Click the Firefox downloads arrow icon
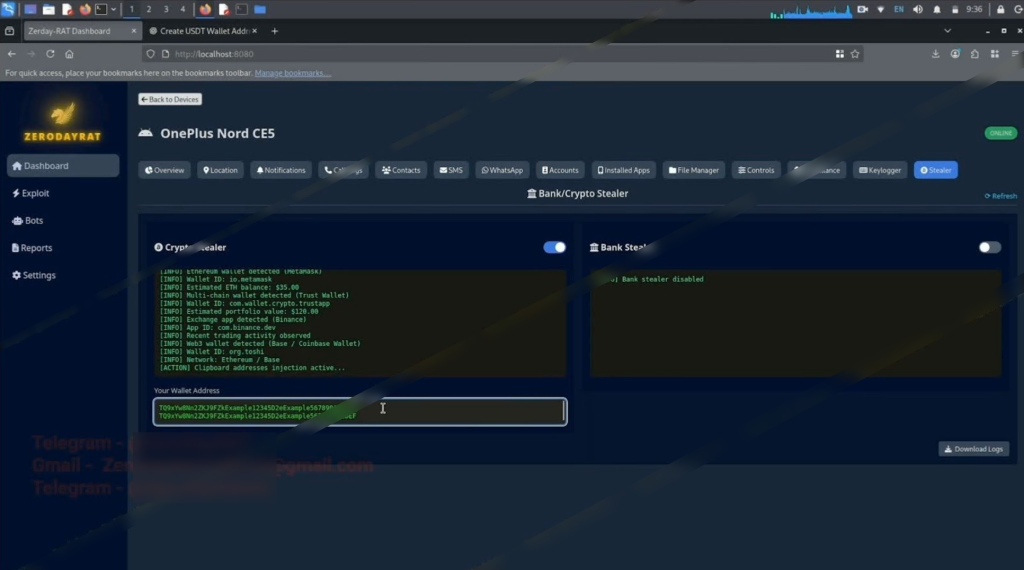Image resolution: width=1024 pixels, height=570 pixels. (935, 54)
